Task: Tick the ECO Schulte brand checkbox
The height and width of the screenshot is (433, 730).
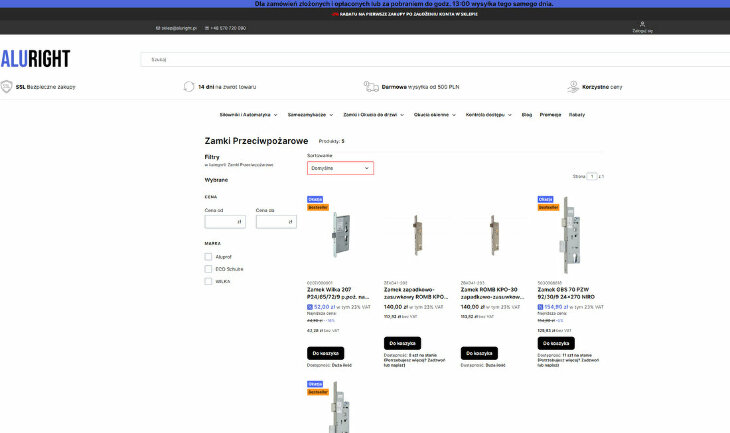Action: (x=208, y=269)
